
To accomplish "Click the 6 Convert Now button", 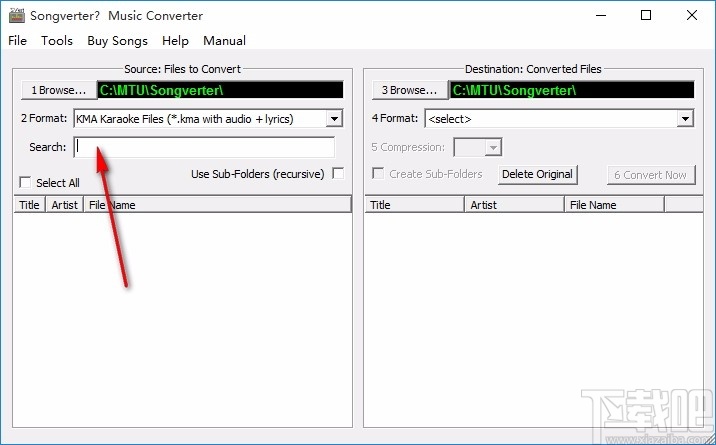I will (651, 175).
